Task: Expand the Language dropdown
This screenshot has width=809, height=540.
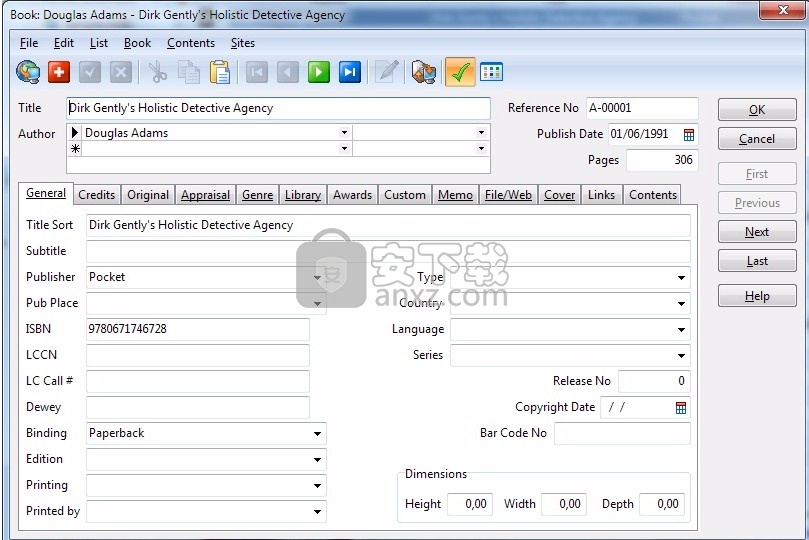Action: coord(681,330)
